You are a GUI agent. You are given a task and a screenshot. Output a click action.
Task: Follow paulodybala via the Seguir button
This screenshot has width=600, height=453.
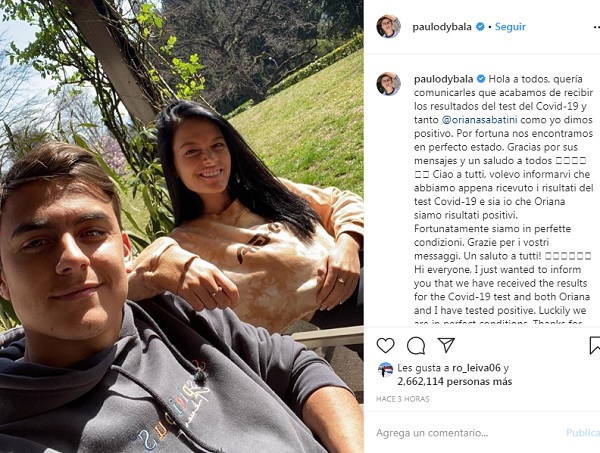pyautogui.click(x=510, y=27)
